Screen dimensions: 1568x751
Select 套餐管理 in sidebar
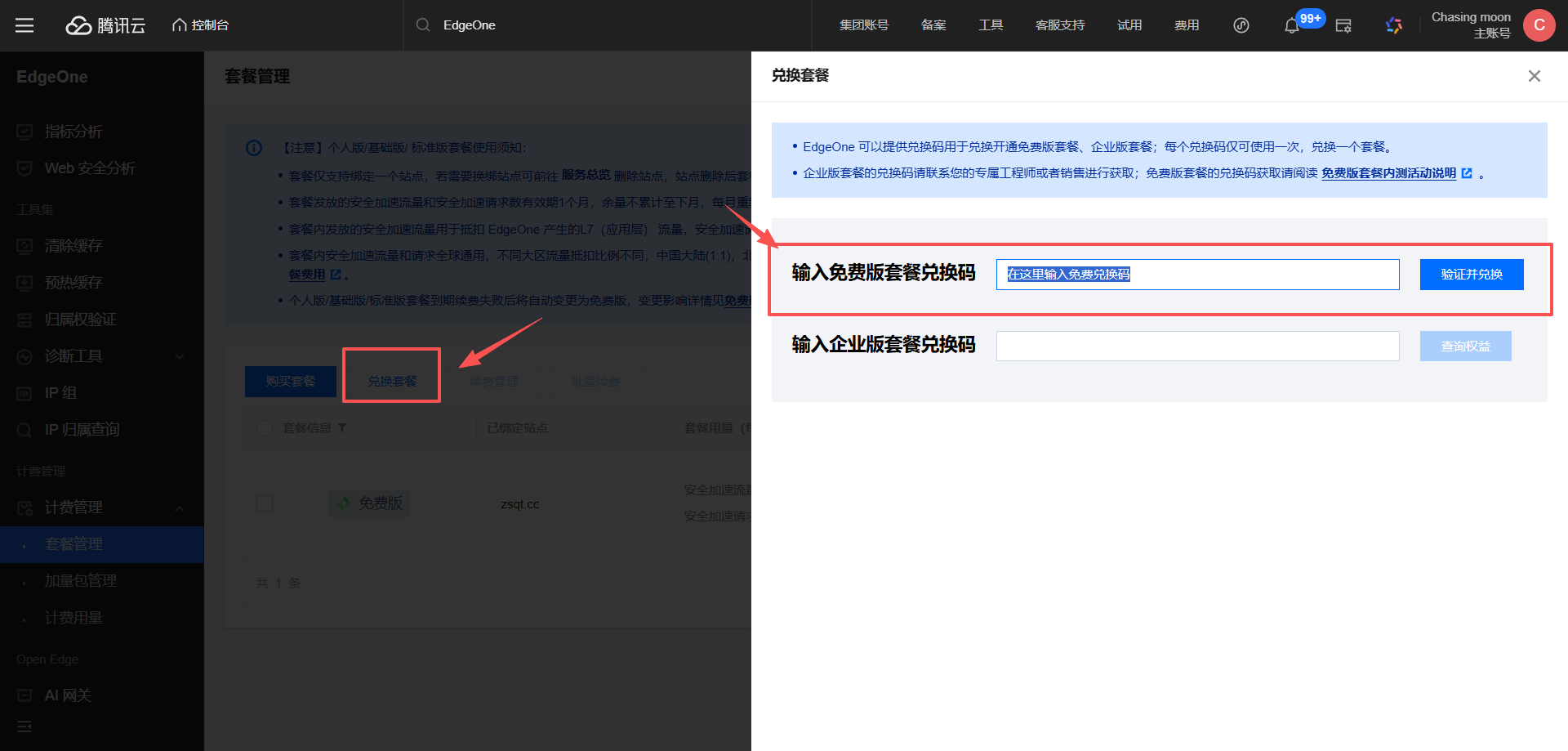click(101, 544)
